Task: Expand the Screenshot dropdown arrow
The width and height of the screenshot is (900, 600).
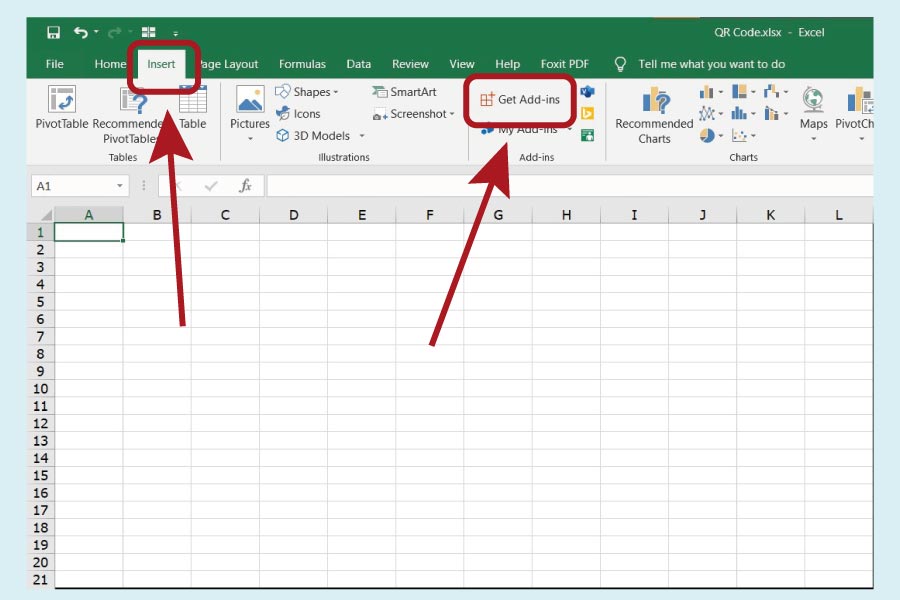Action: [452, 114]
